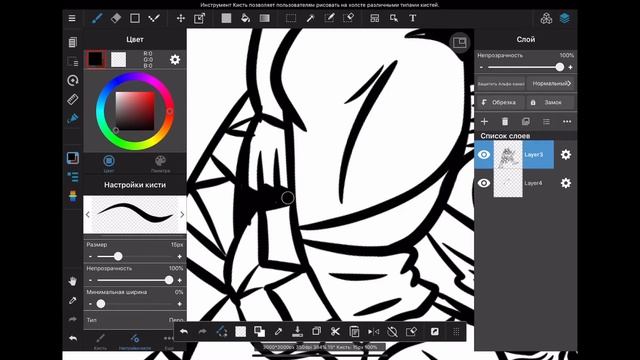
Task: Select the black foreground color swatch
Action: pos(96,59)
